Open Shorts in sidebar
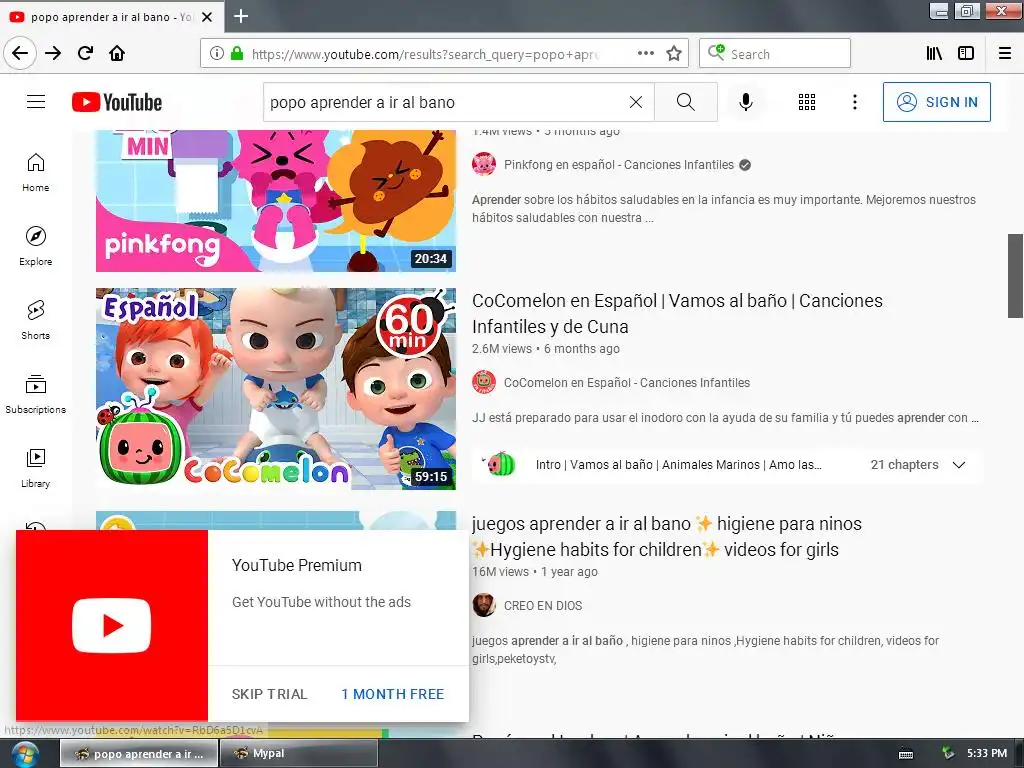Screen dimensions: 1024x768 [x=36, y=320]
